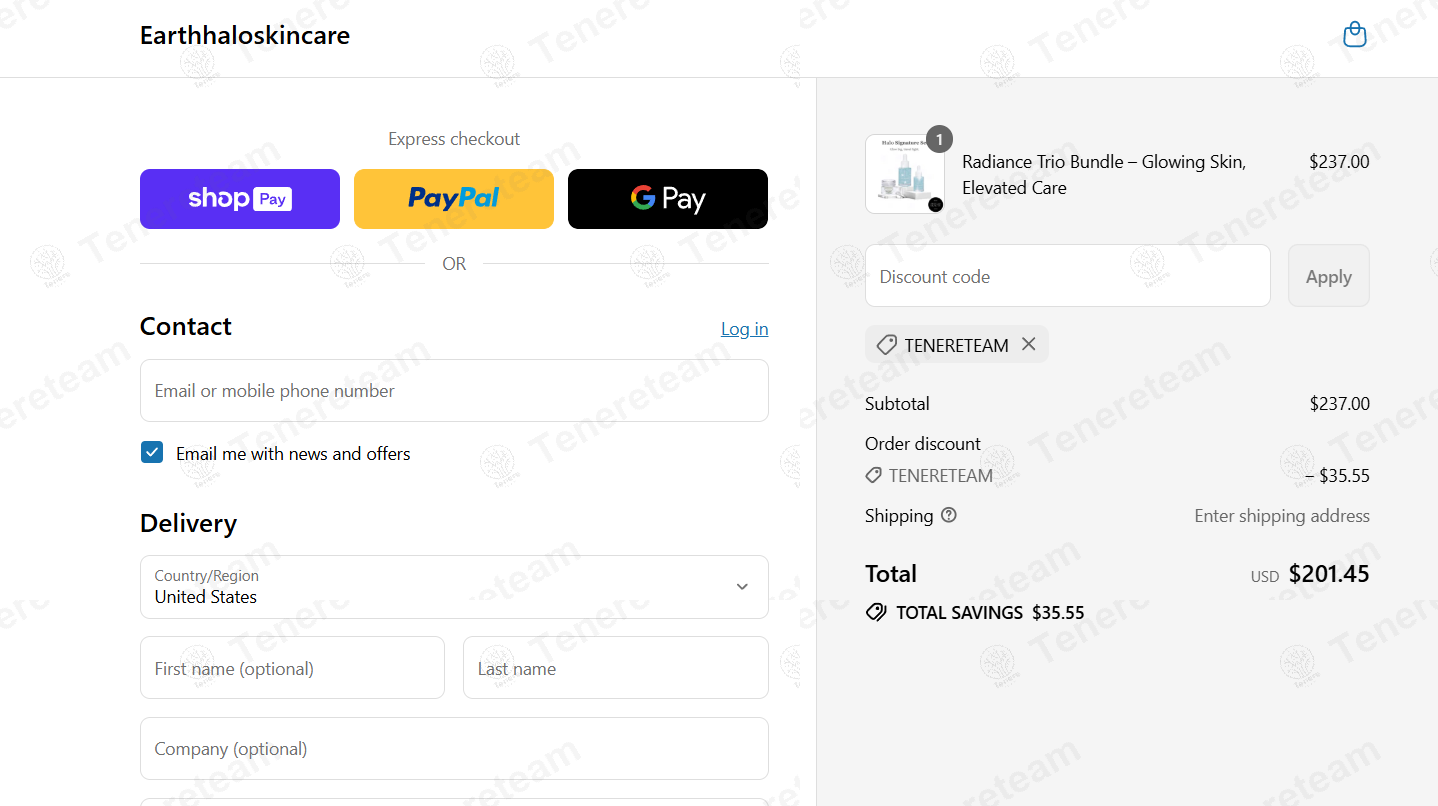The height and width of the screenshot is (806, 1438).
Task: Apply the discount code button
Action: [x=1328, y=276]
